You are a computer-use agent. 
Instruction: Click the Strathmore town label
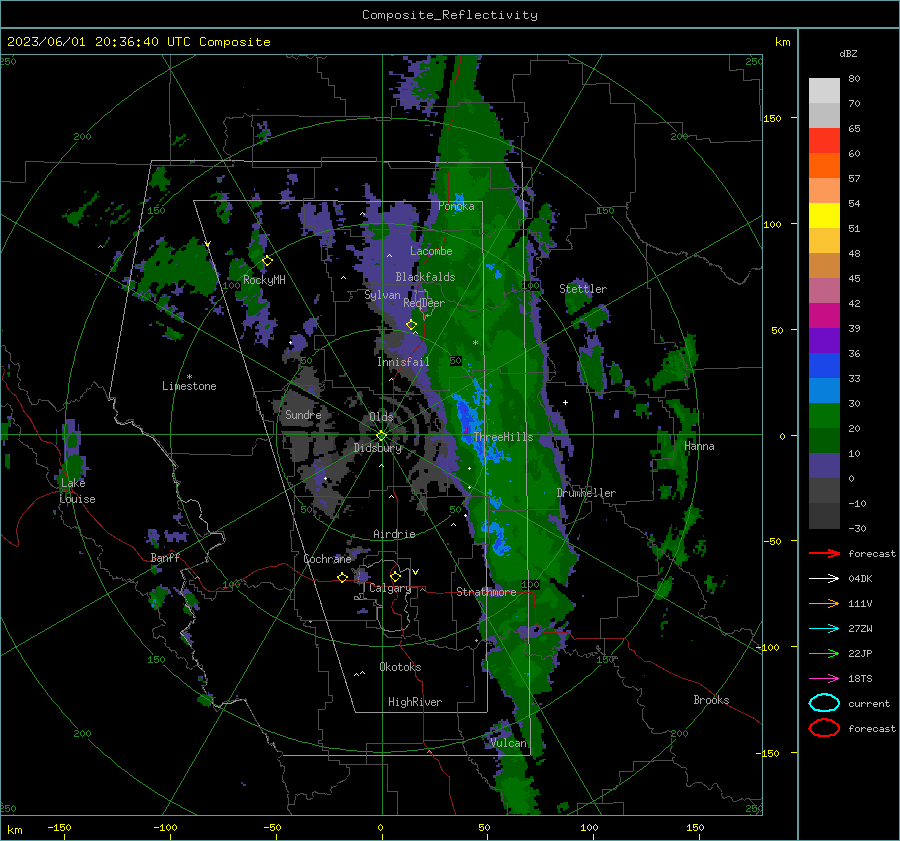[486, 592]
